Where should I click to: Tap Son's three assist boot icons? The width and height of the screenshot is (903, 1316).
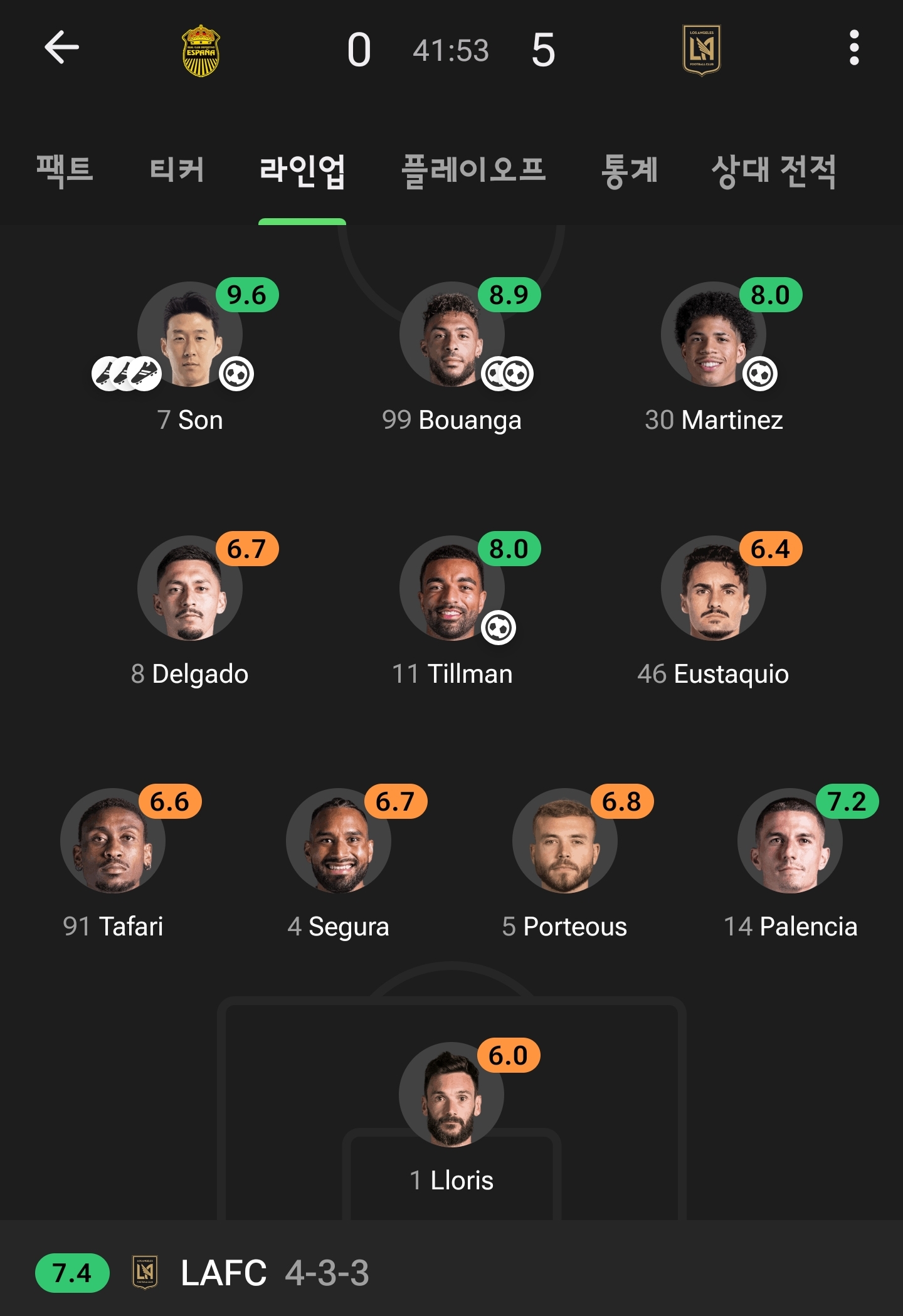[127, 374]
